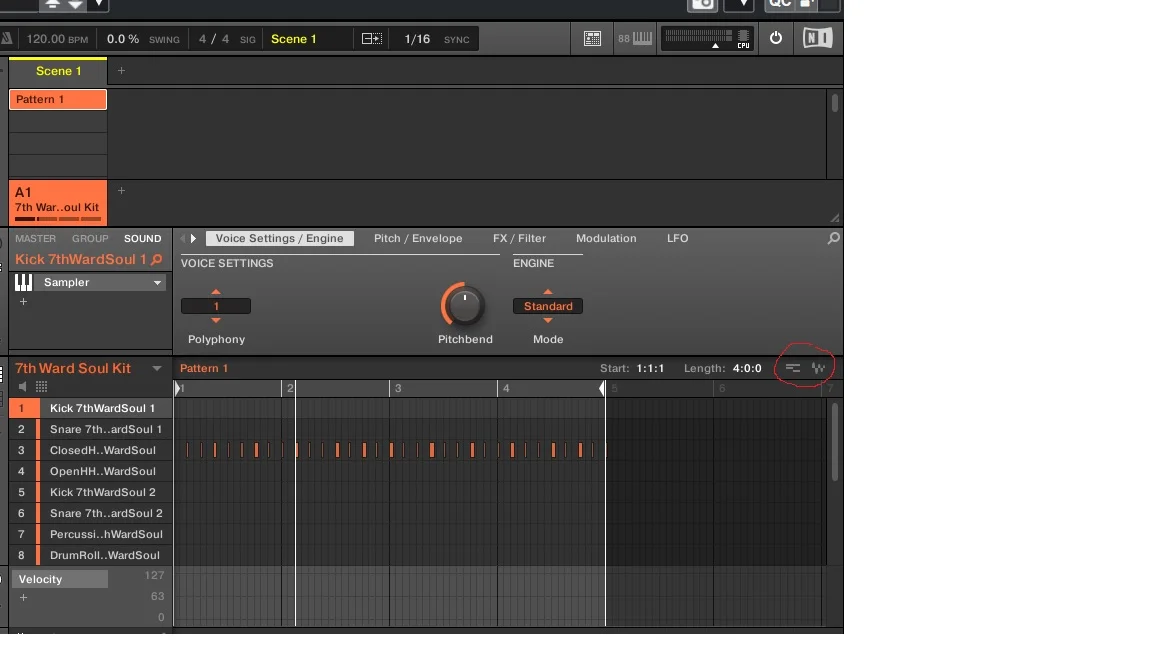Image resolution: width=1152 pixels, height=648 pixels.
Task: Select sound slot 4 OpenHH..WardSoul
Action: tap(90, 471)
